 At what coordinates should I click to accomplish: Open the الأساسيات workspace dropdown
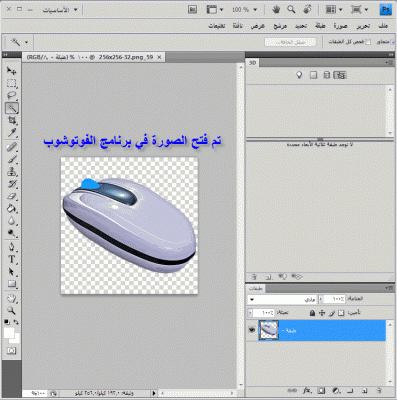click(60, 10)
